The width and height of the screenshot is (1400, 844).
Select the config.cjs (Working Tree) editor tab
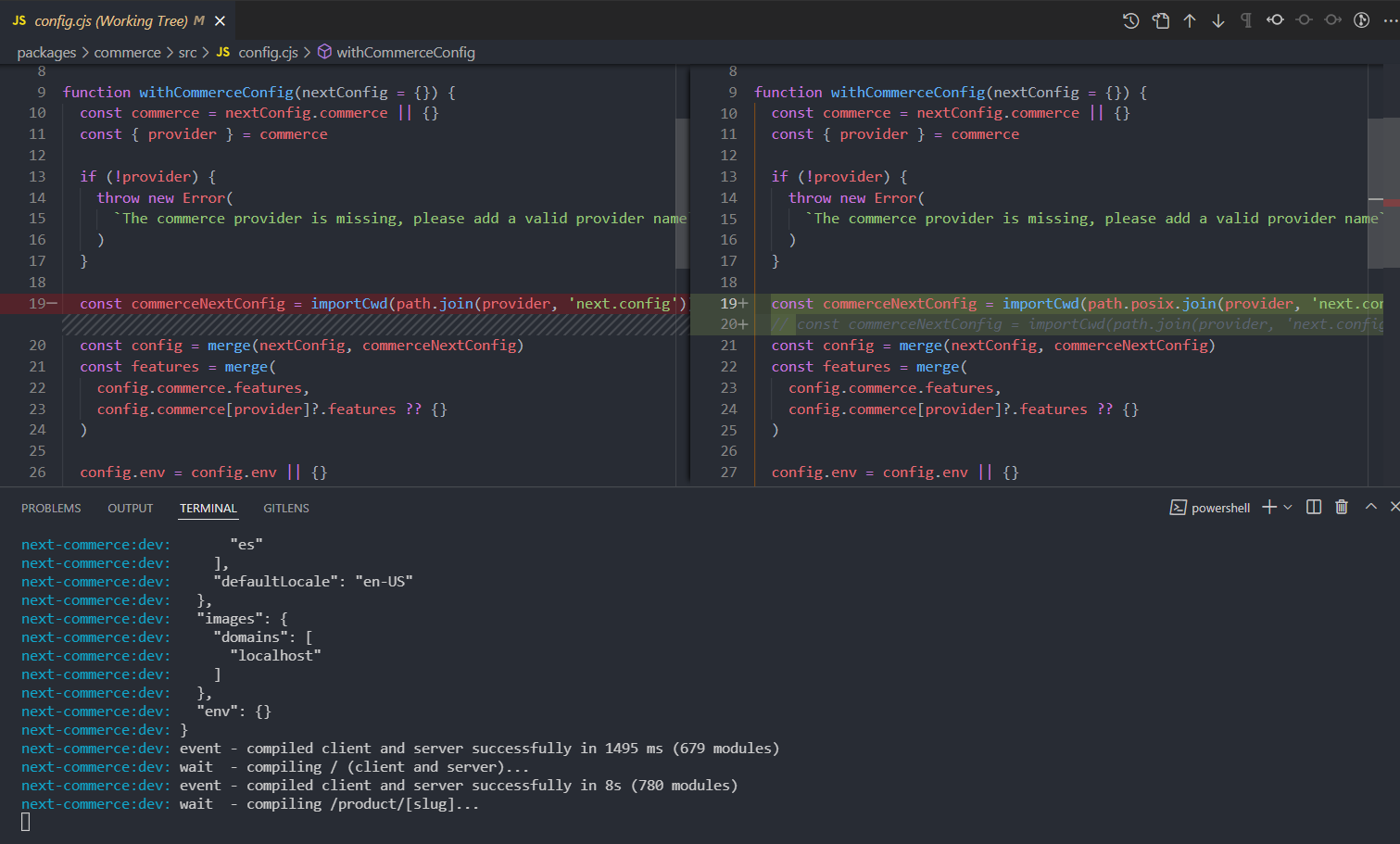pos(119,20)
